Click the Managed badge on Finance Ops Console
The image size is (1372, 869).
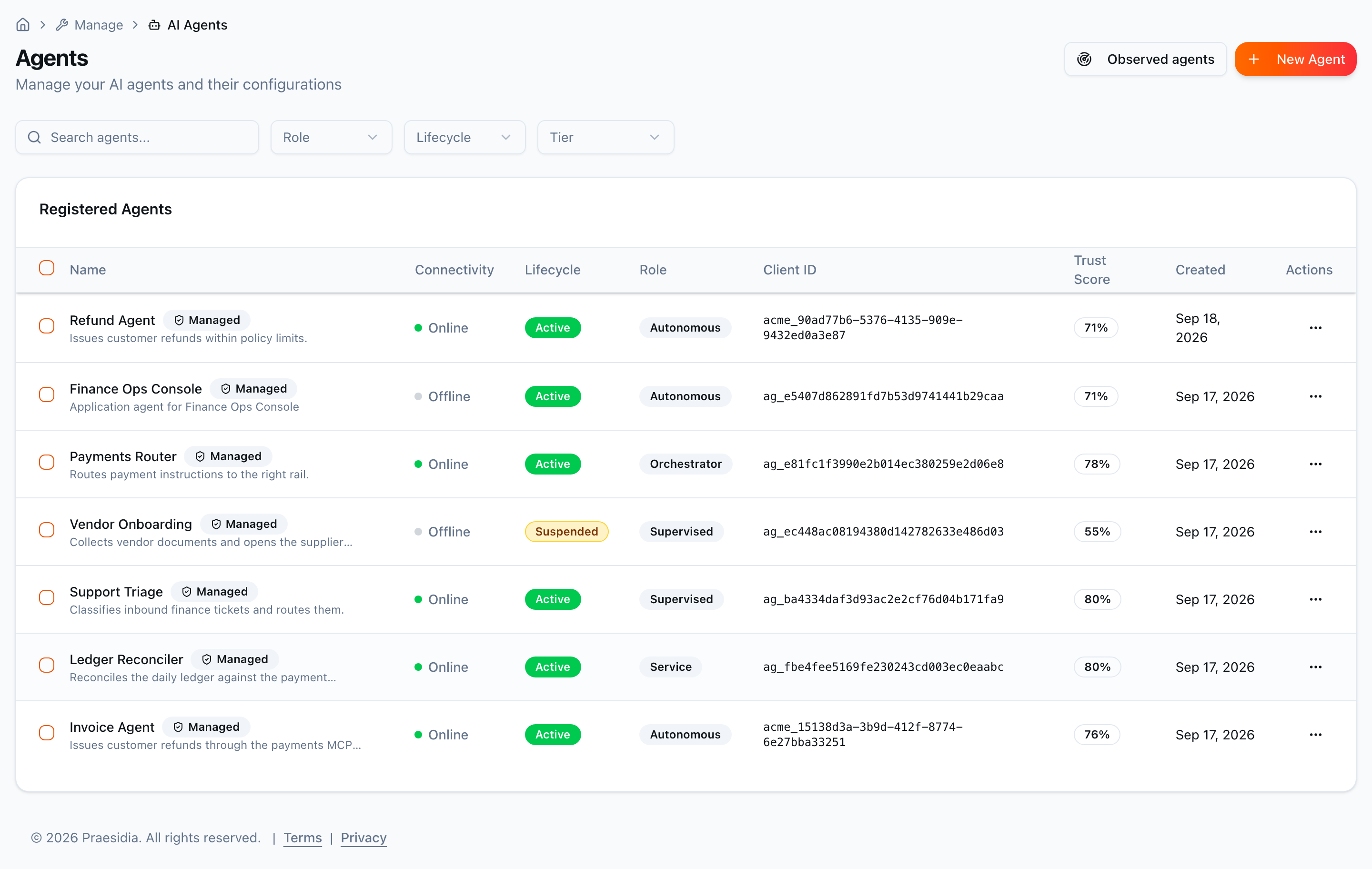click(x=253, y=389)
